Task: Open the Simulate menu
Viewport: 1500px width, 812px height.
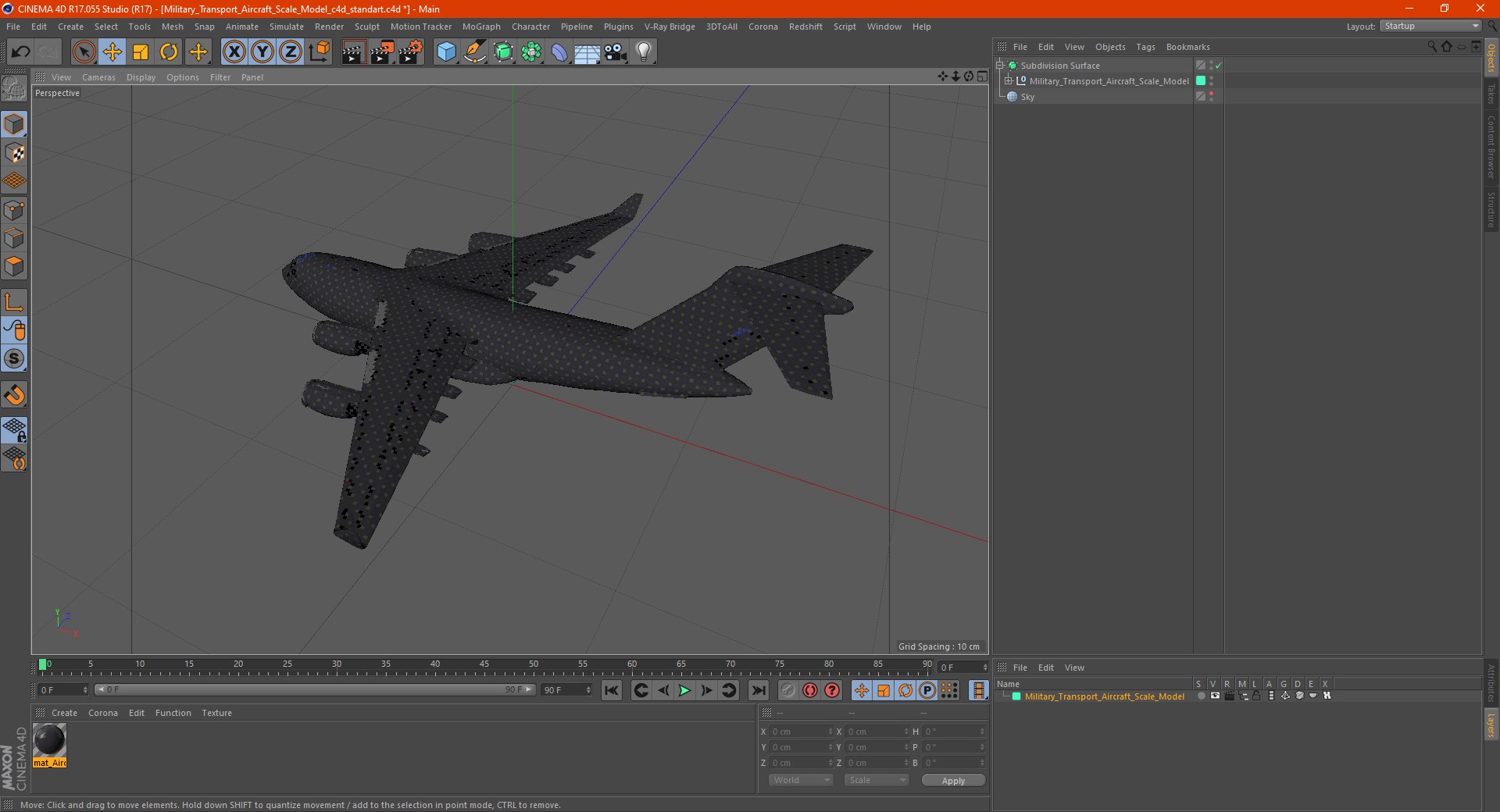Action: [x=287, y=27]
